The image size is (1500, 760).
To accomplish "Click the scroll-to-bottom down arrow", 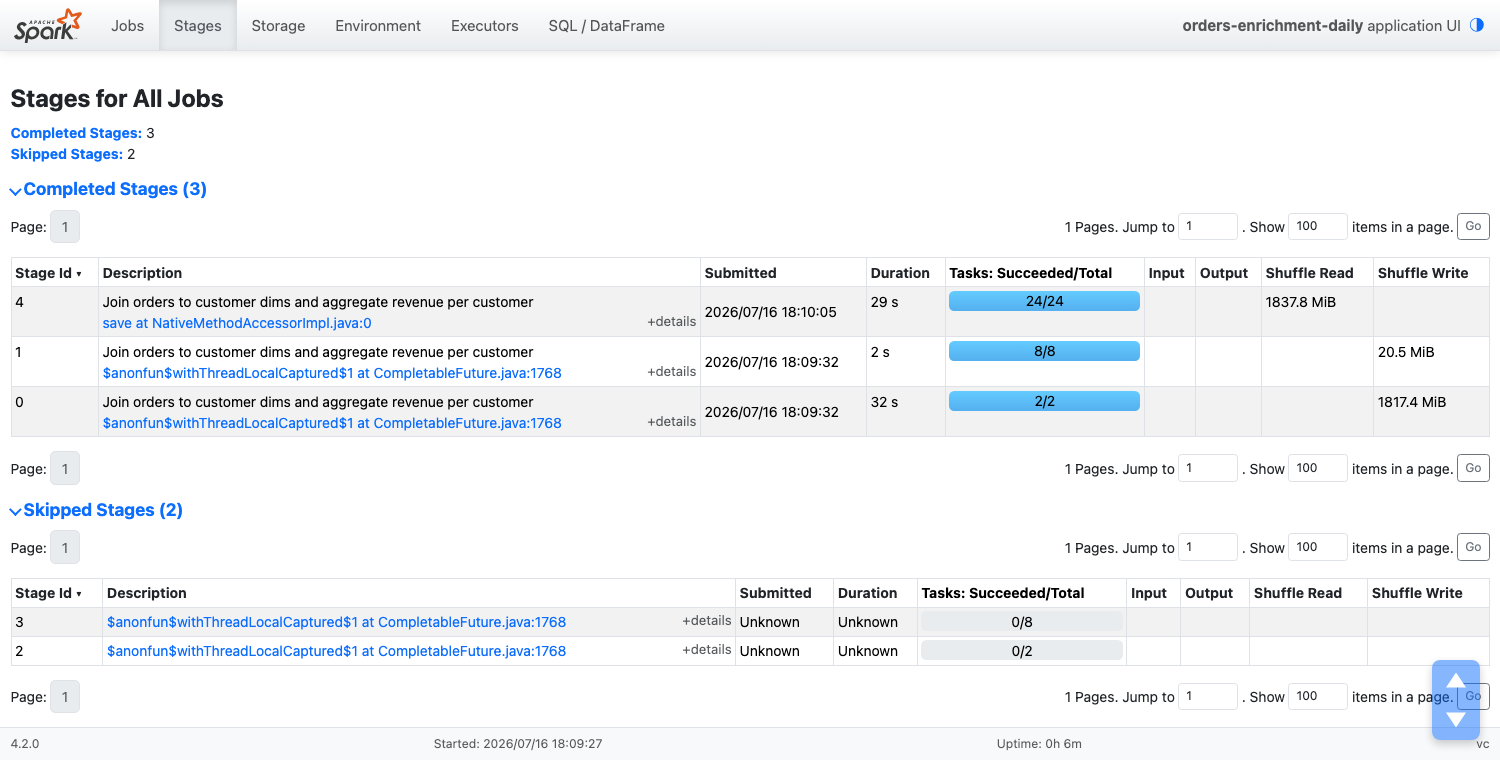I will point(1456,718).
